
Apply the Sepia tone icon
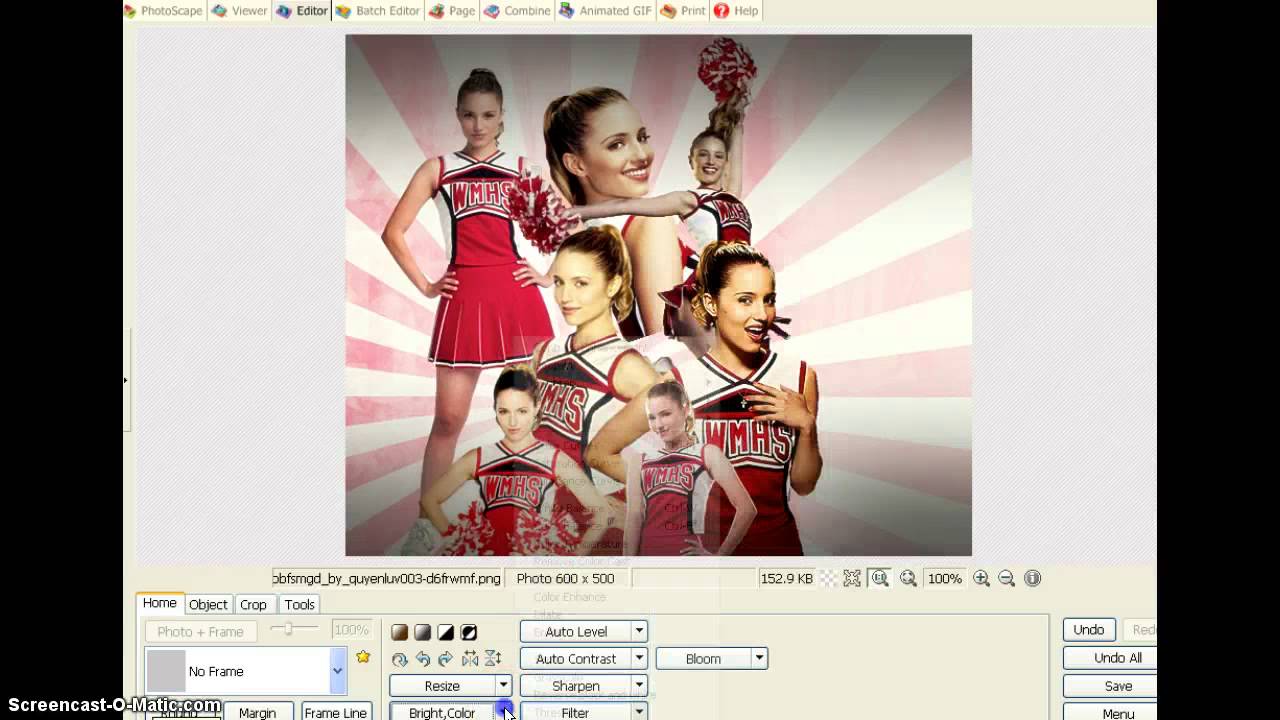point(400,632)
